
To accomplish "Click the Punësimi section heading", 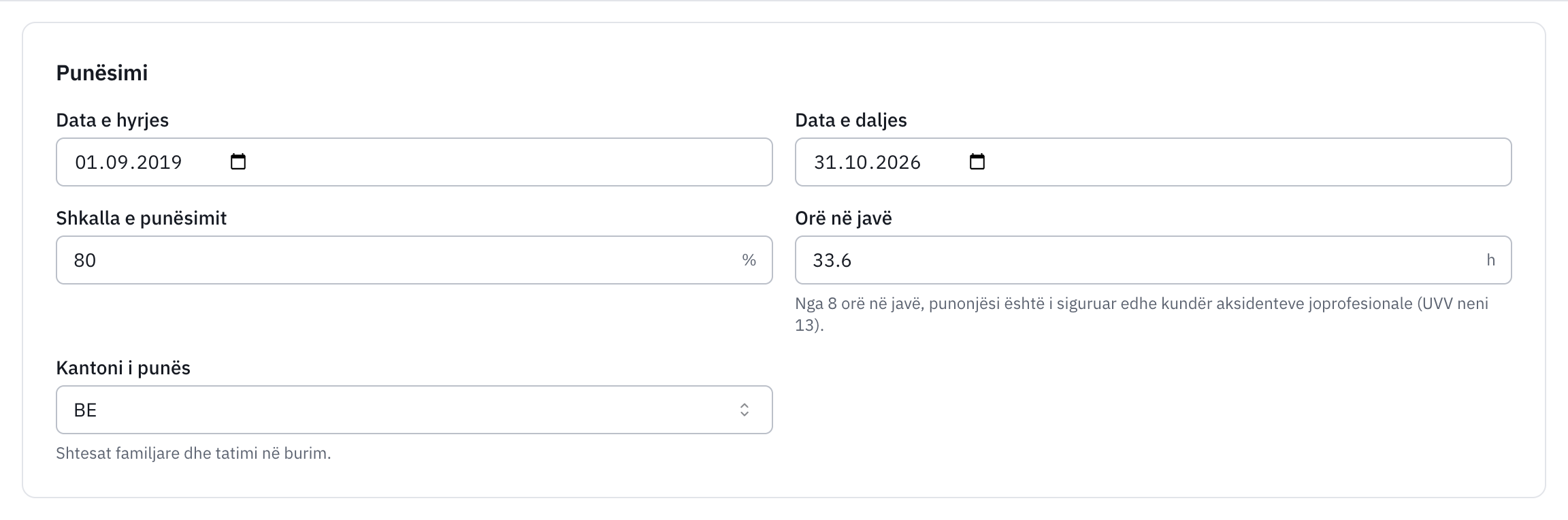I will 102,73.
